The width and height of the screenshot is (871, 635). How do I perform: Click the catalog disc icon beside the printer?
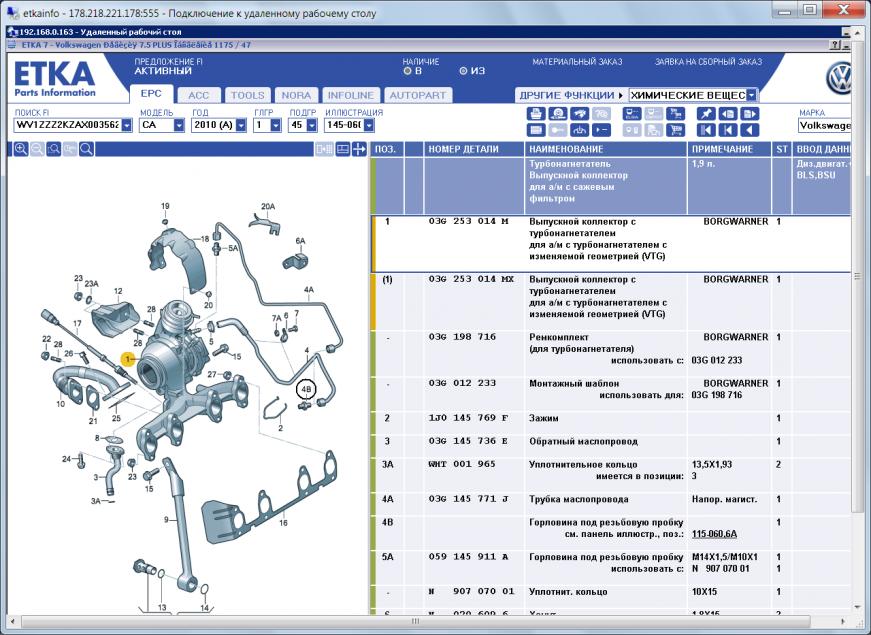click(558, 114)
